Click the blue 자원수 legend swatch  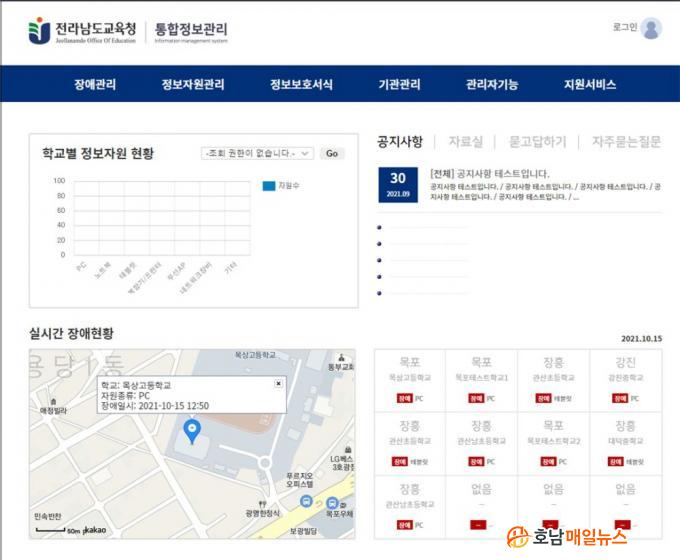(268, 186)
